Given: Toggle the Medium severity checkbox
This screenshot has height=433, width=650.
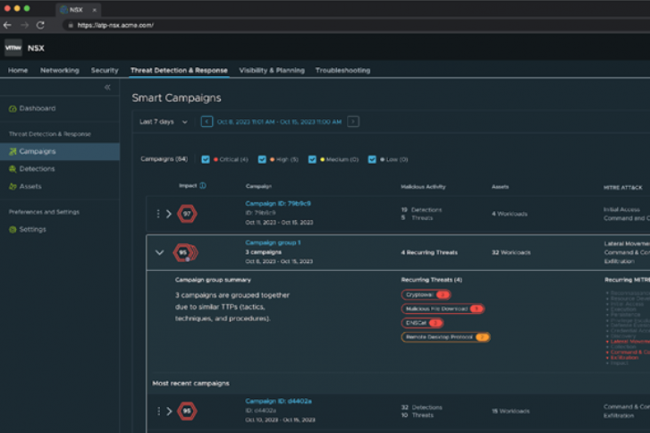Looking at the screenshot, I should pyautogui.click(x=313, y=159).
